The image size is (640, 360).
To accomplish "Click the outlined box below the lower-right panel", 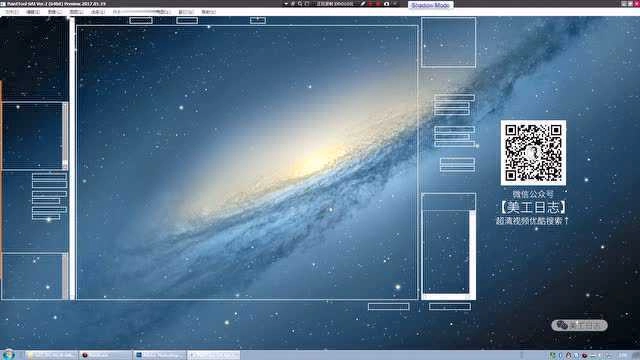I will click(450, 307).
